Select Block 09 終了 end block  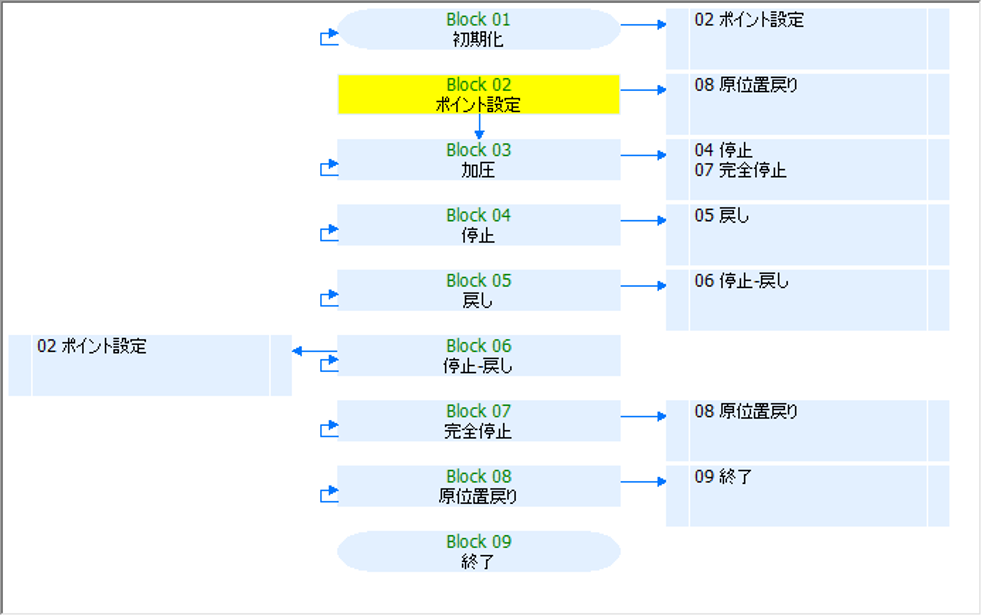pyautogui.click(x=478, y=551)
